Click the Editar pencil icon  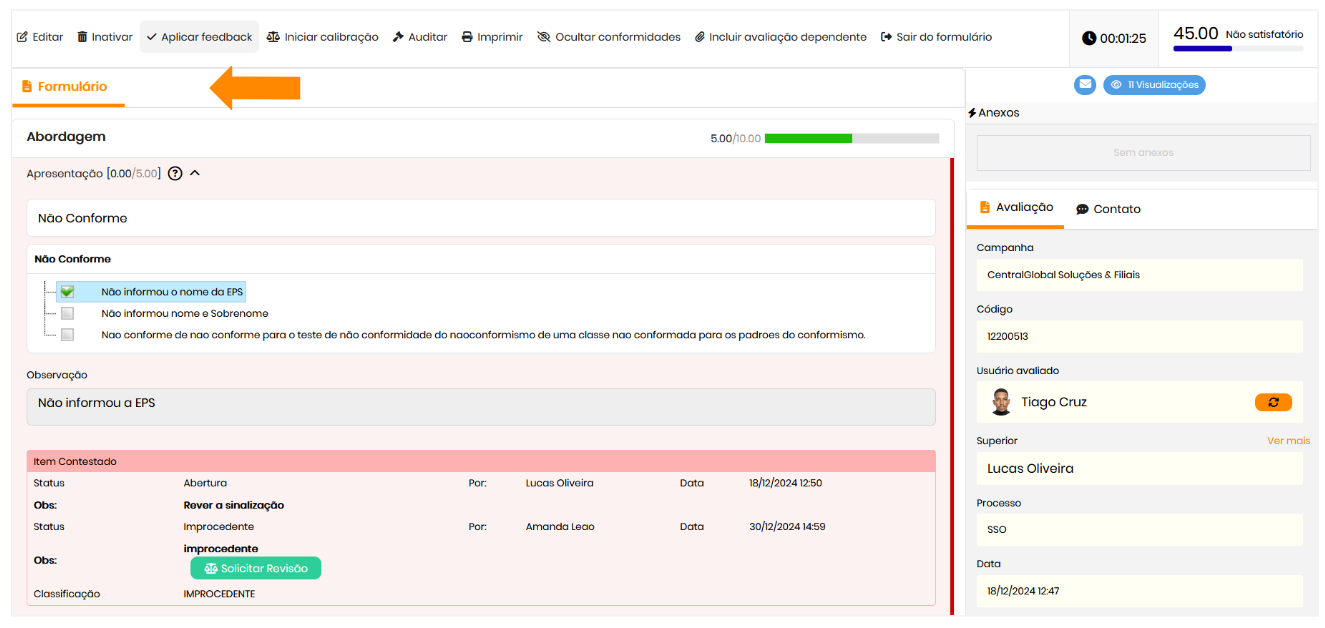[x=22, y=37]
